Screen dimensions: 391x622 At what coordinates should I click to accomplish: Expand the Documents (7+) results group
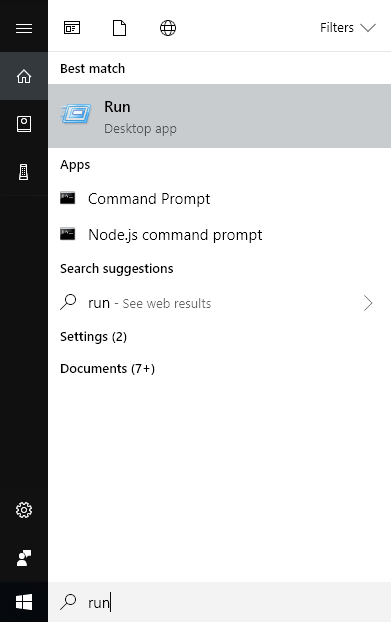(107, 369)
